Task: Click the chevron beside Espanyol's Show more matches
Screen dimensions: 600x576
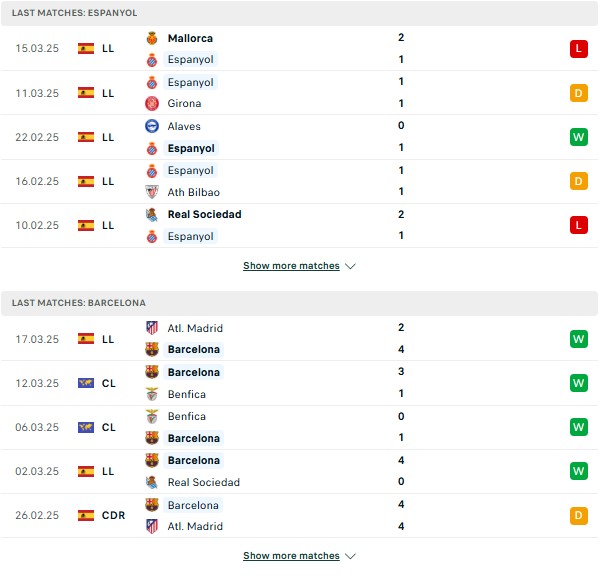Action: coord(350,266)
